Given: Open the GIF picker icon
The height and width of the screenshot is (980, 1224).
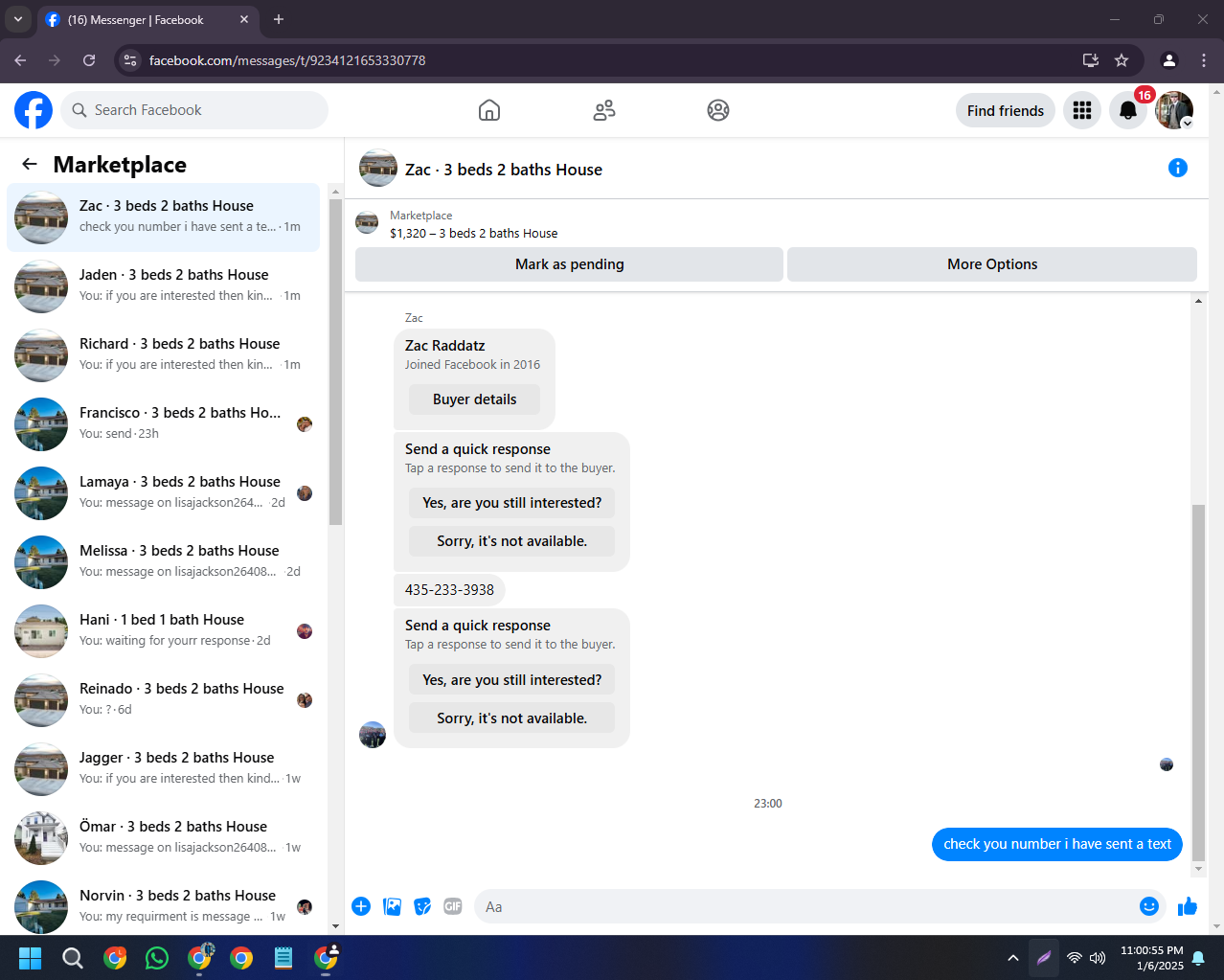Looking at the screenshot, I should 453,906.
